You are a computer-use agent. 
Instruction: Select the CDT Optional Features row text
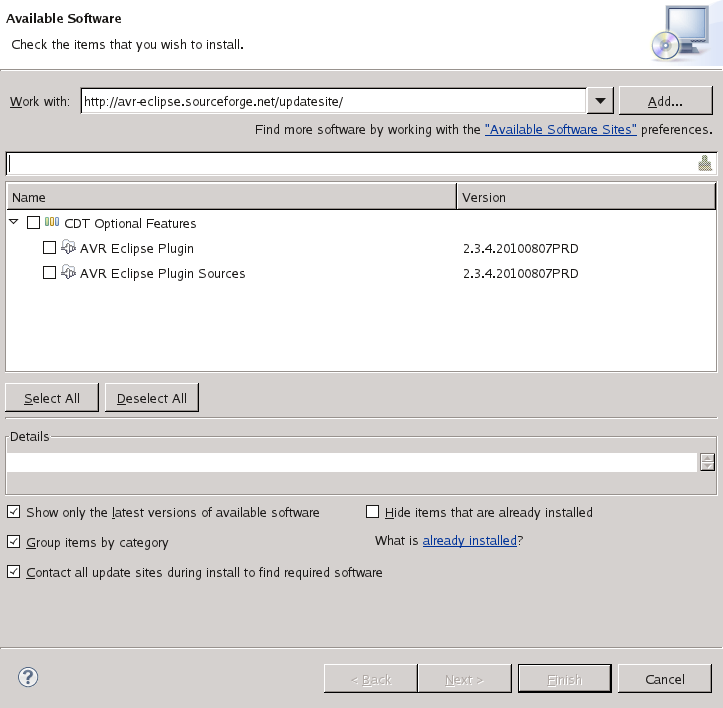[130, 224]
